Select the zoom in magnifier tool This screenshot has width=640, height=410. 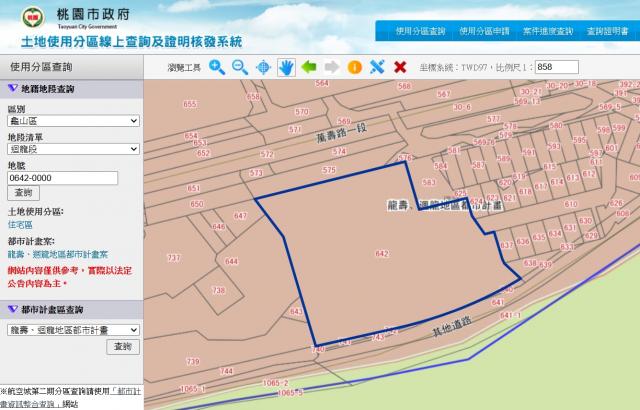[x=217, y=67]
